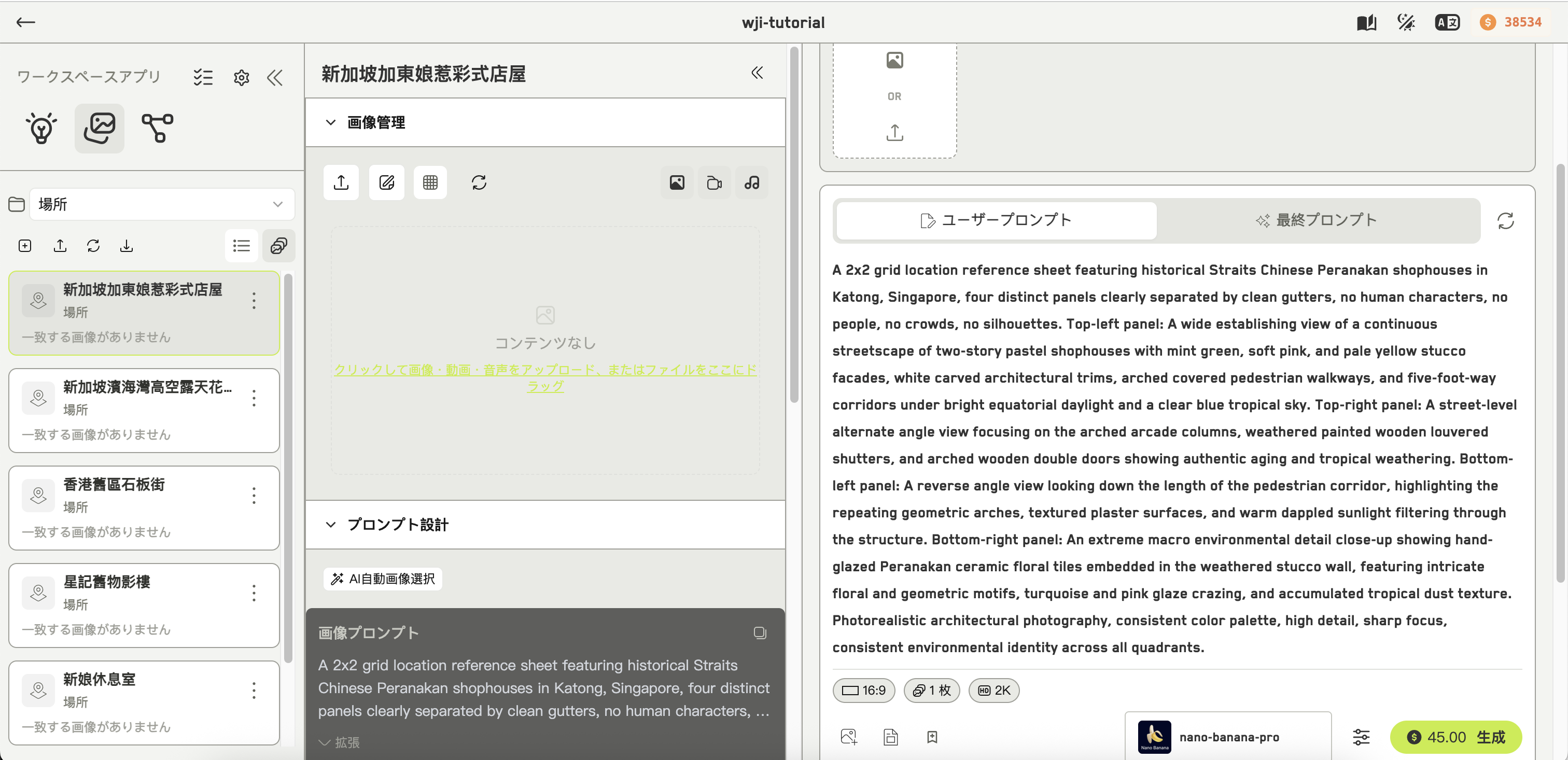Change the 2K resolution setting
The image size is (1568, 760).
coord(994,690)
